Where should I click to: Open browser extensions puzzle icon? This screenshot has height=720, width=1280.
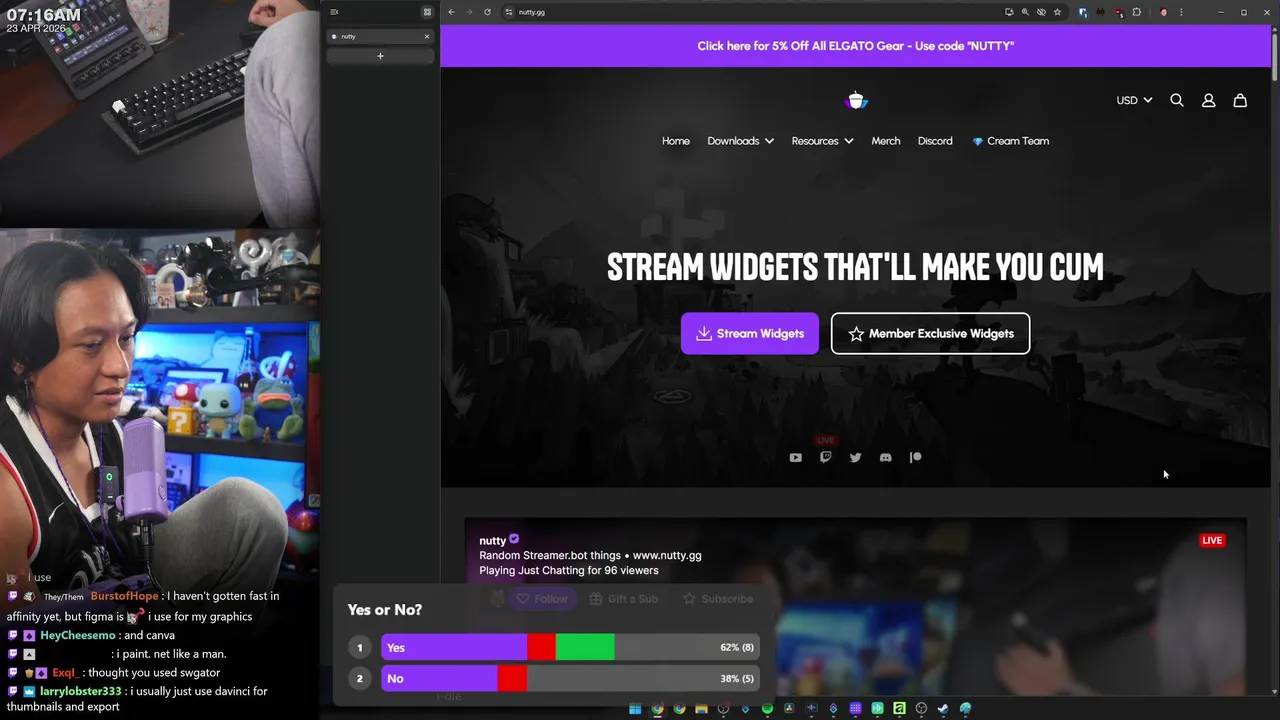pyautogui.click(x=1136, y=12)
